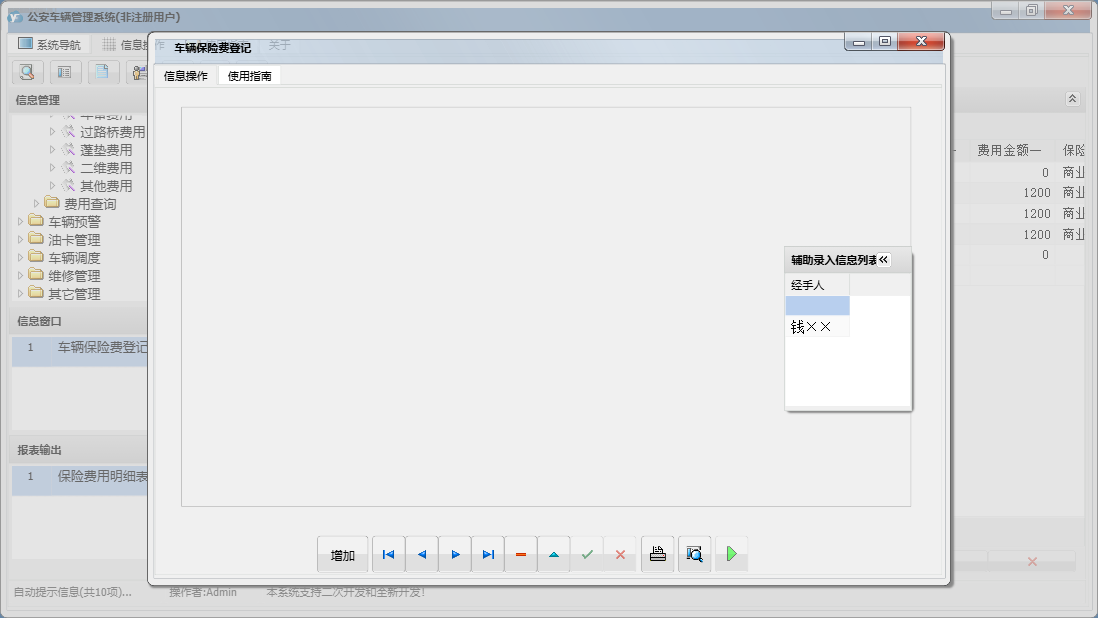Expand 油卡管理 folder

tap(20, 239)
